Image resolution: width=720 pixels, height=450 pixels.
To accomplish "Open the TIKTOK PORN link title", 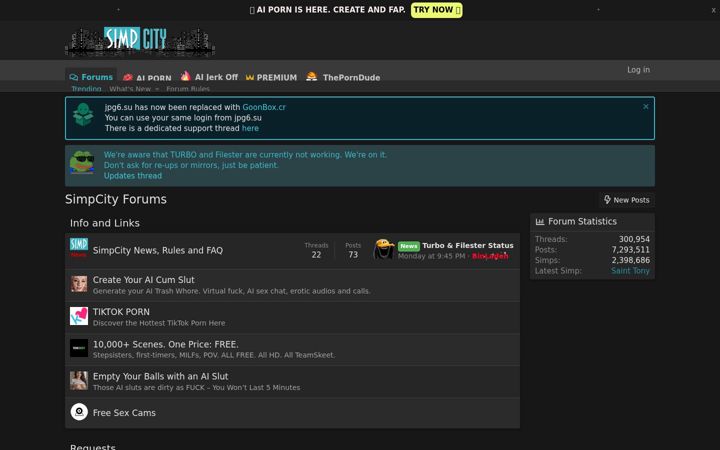I will [121, 312].
